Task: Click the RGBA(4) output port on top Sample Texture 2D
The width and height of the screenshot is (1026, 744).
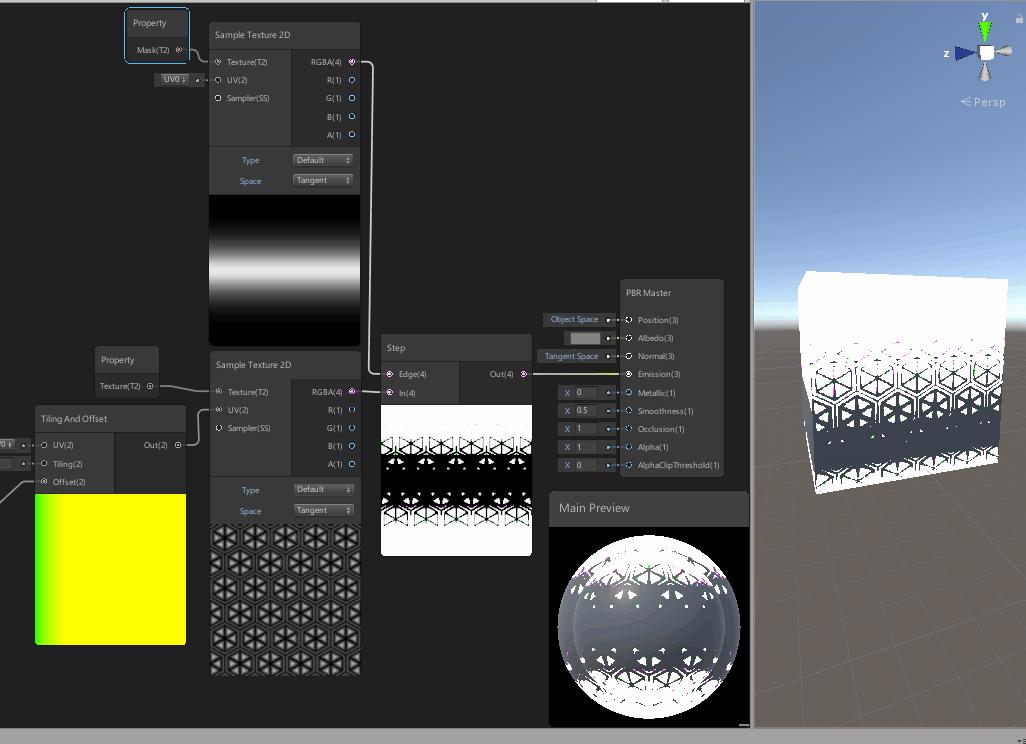Action: (x=351, y=61)
